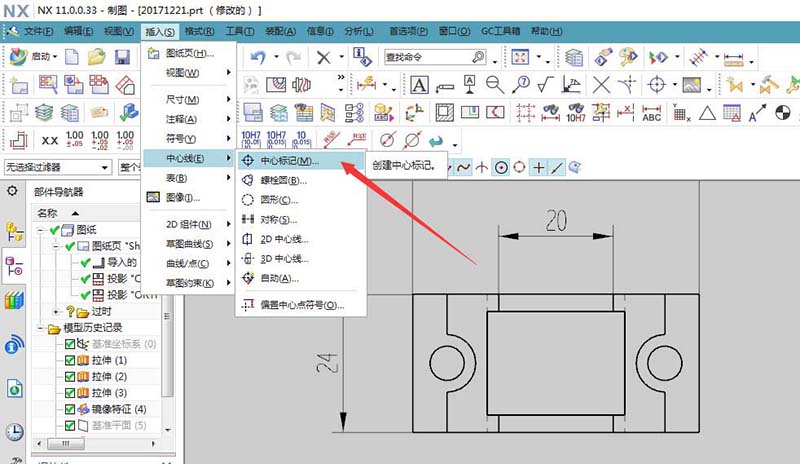This screenshot has width=800, height=464.
Task: Click navigator vertical scrollbar down arrow
Action: tap(168, 430)
